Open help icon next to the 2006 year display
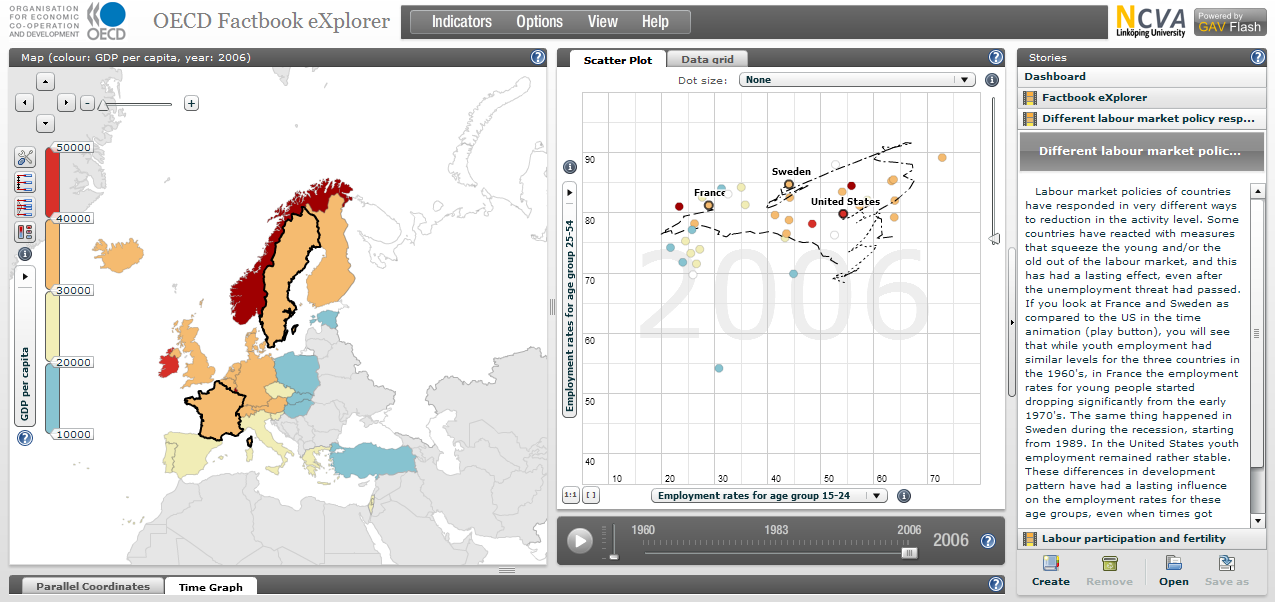 pyautogui.click(x=987, y=541)
